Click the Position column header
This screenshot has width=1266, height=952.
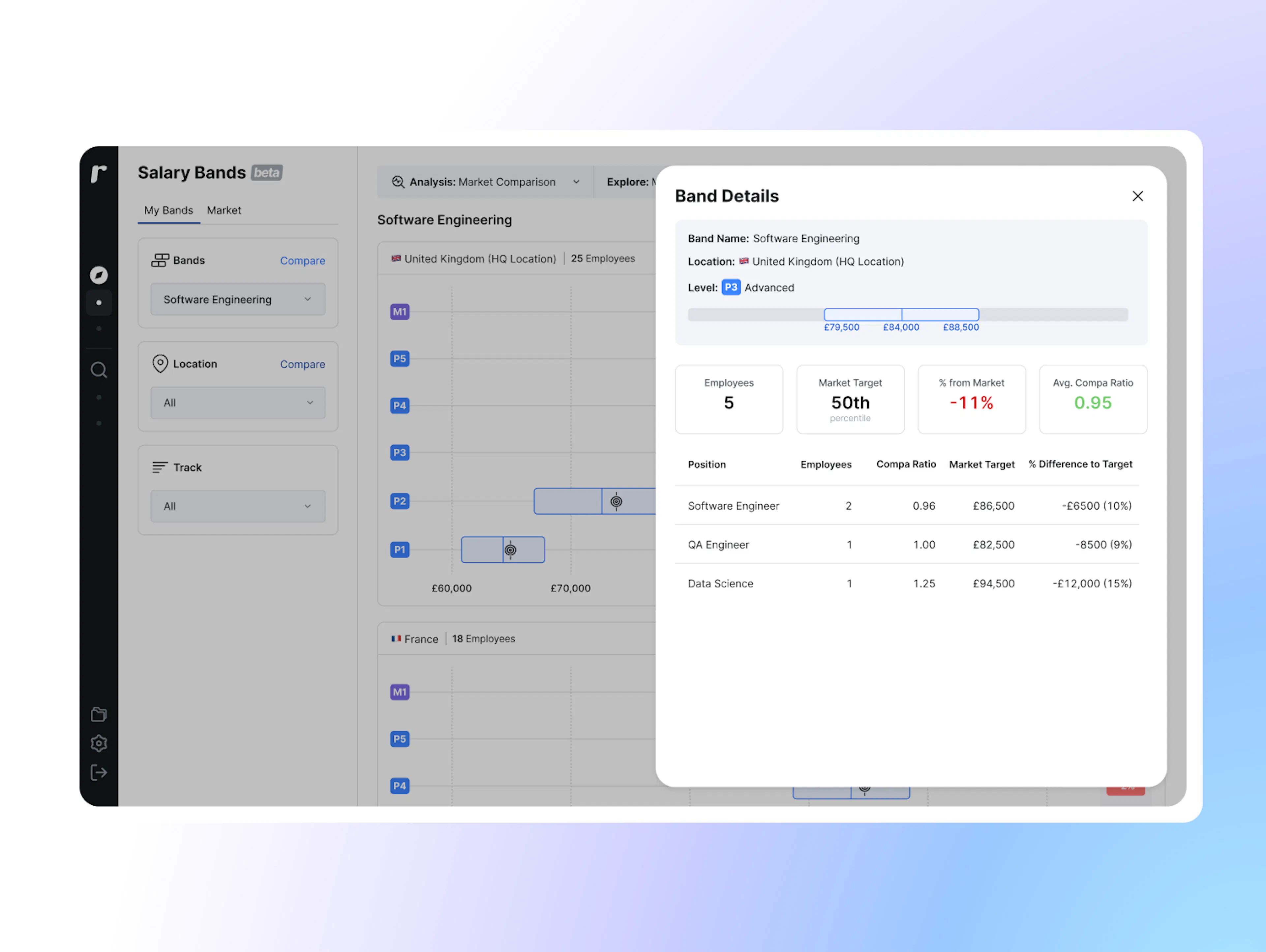[x=707, y=464]
